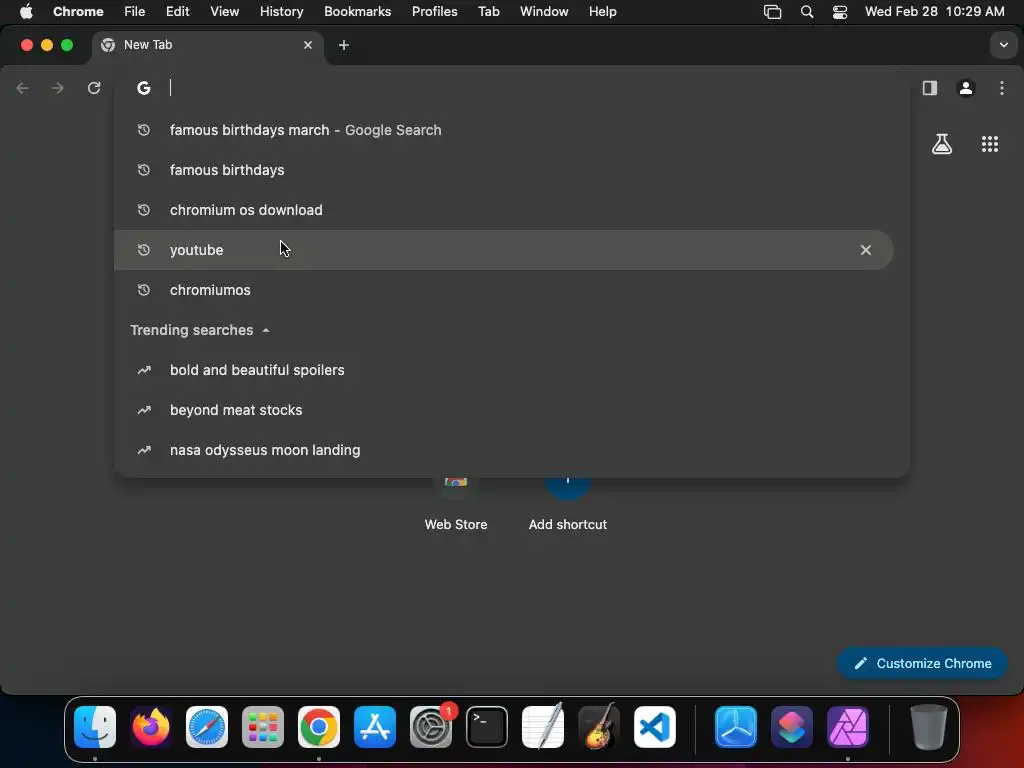Open the Apple menu
The height and width of the screenshot is (768, 1024).
pos(26,11)
